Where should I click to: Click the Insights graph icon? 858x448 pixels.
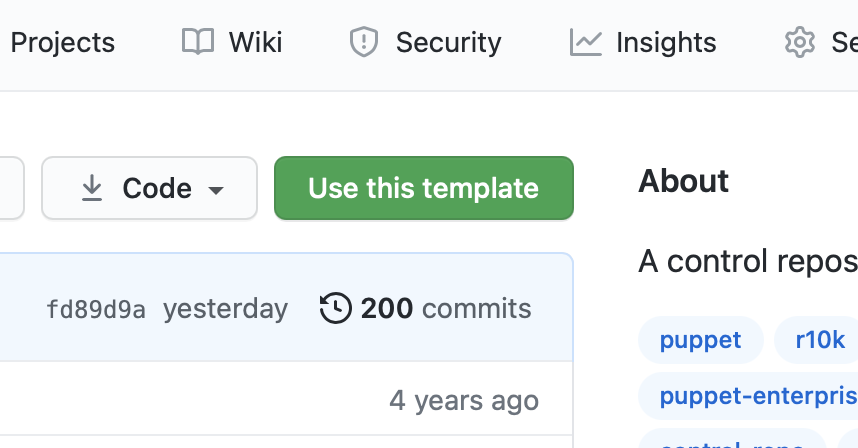pos(585,42)
